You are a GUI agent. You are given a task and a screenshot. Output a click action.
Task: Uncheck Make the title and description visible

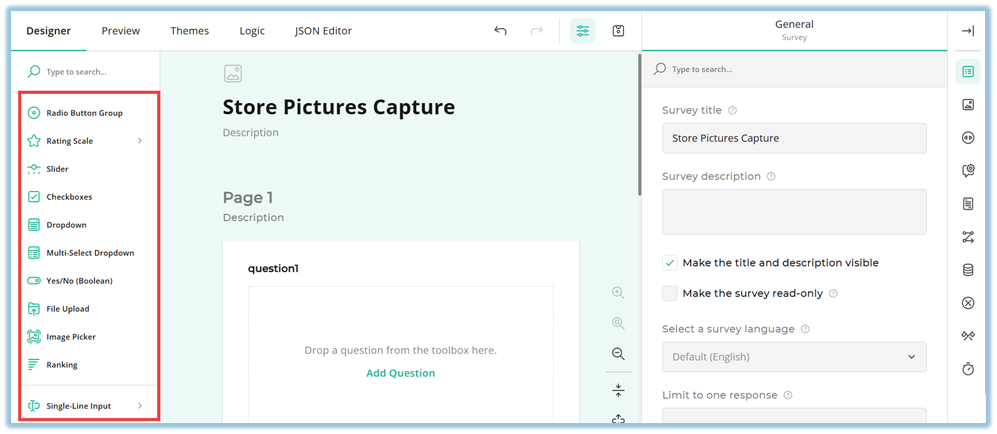670,263
